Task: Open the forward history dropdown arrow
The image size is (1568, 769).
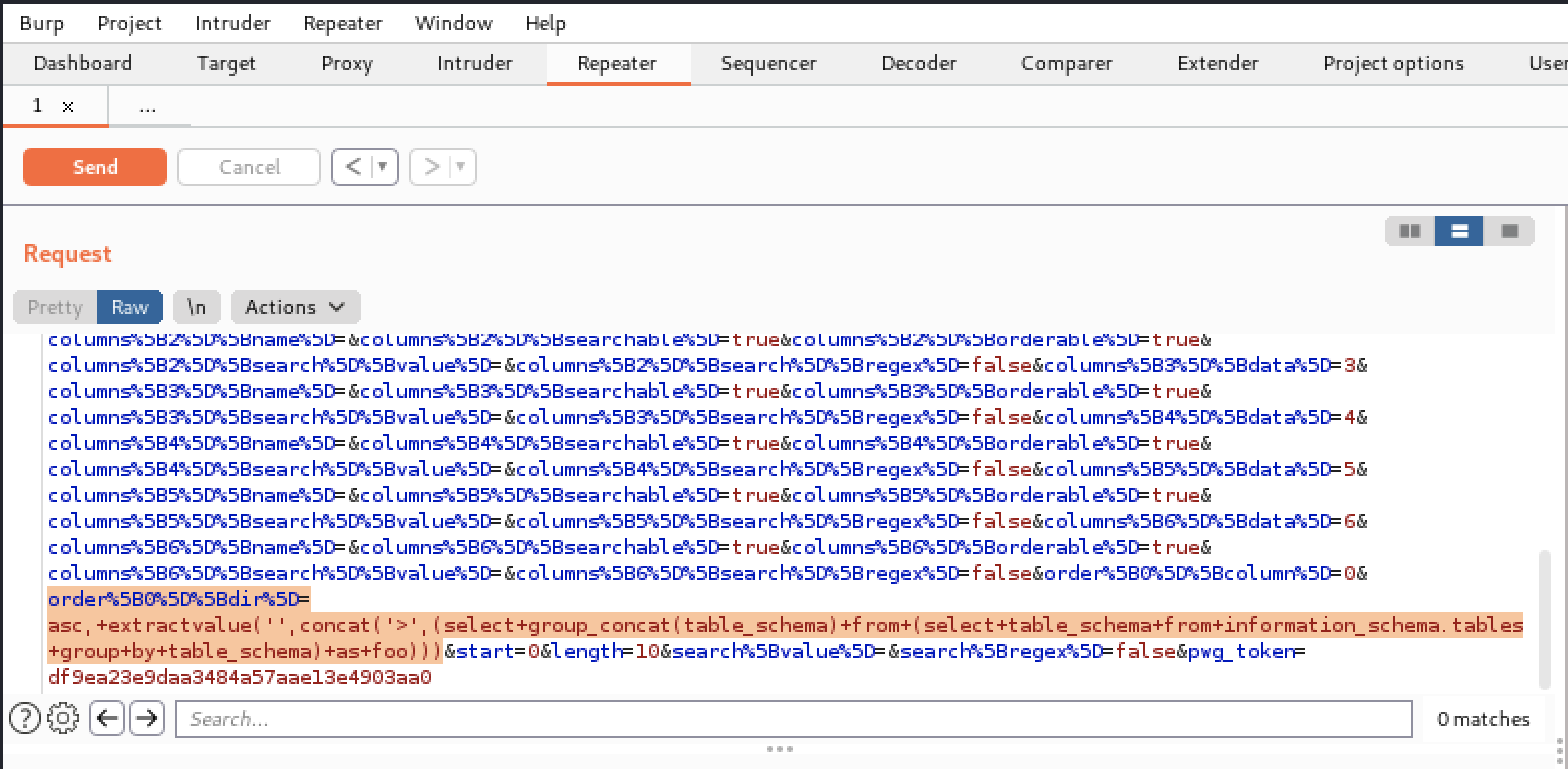Action: coord(463,167)
